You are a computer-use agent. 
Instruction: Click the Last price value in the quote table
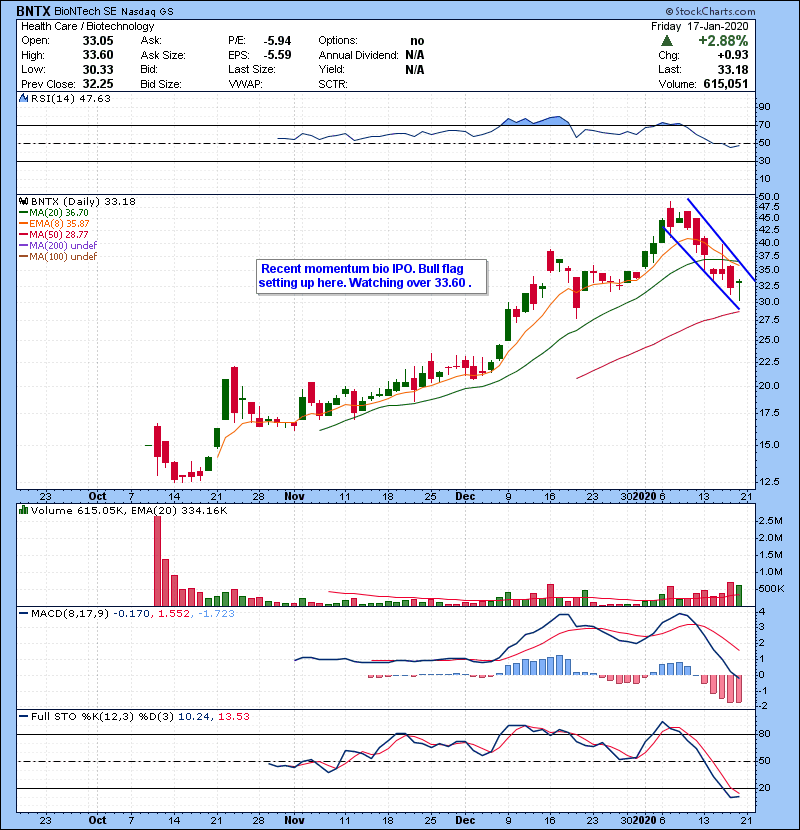[x=733, y=69]
